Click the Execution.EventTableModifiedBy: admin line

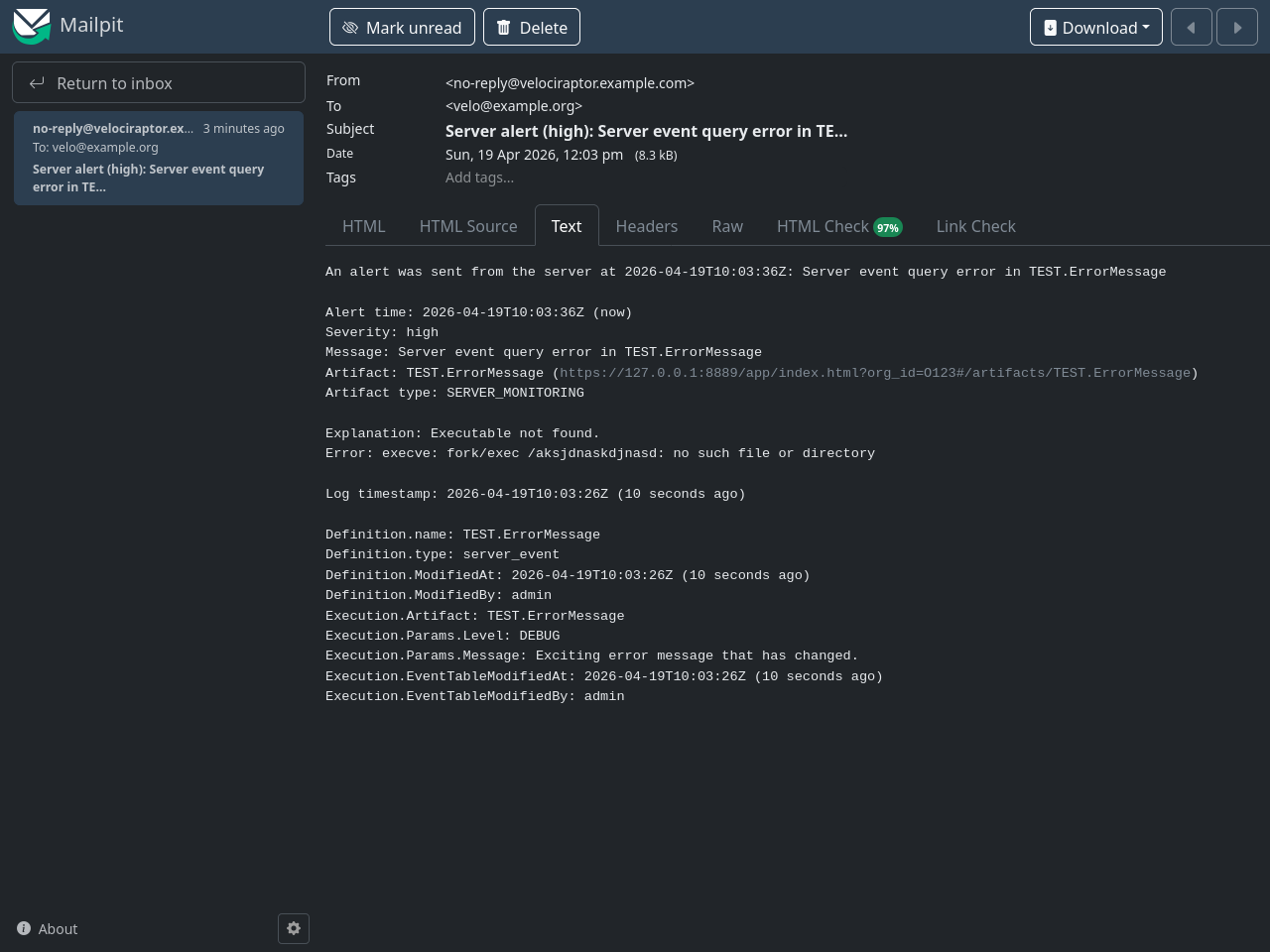[475, 696]
